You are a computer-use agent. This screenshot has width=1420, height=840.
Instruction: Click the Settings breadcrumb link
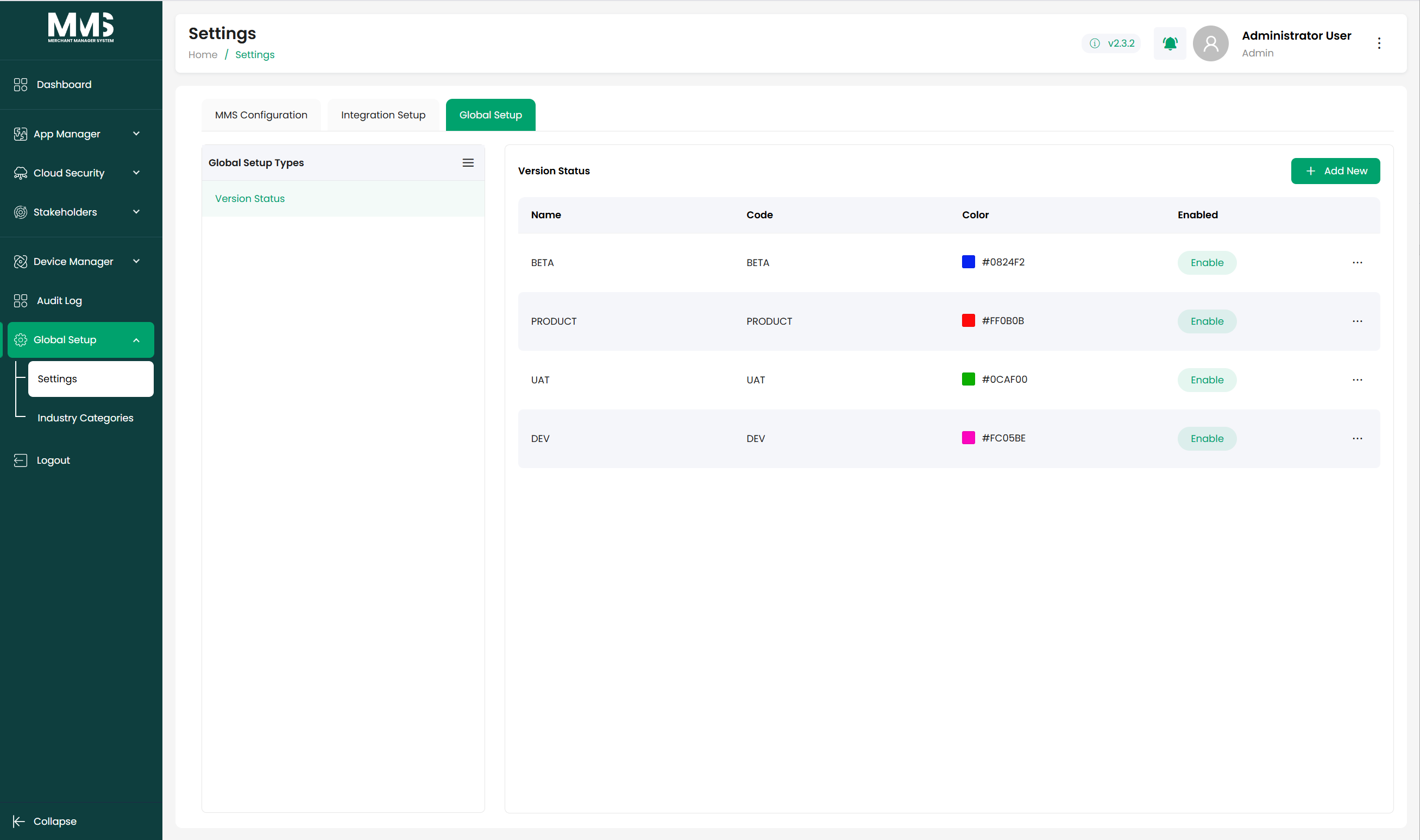point(255,55)
